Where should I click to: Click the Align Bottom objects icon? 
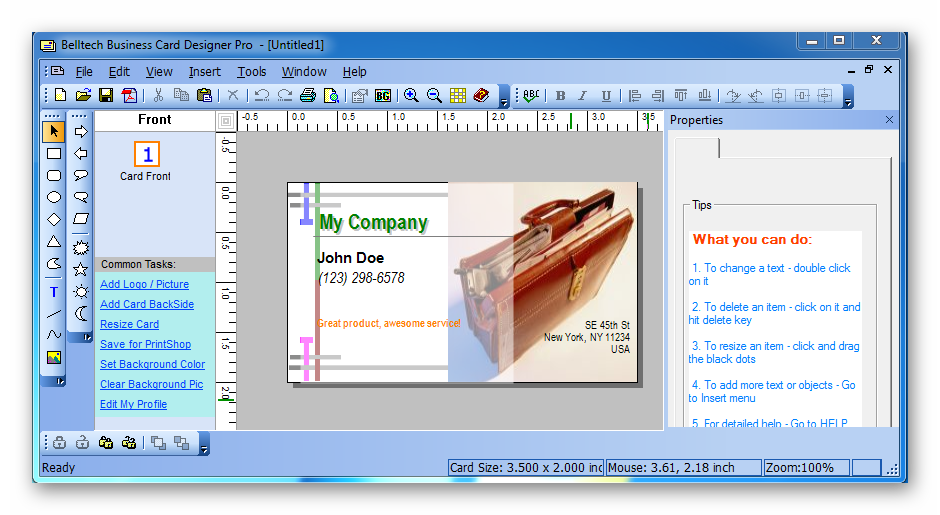704,95
